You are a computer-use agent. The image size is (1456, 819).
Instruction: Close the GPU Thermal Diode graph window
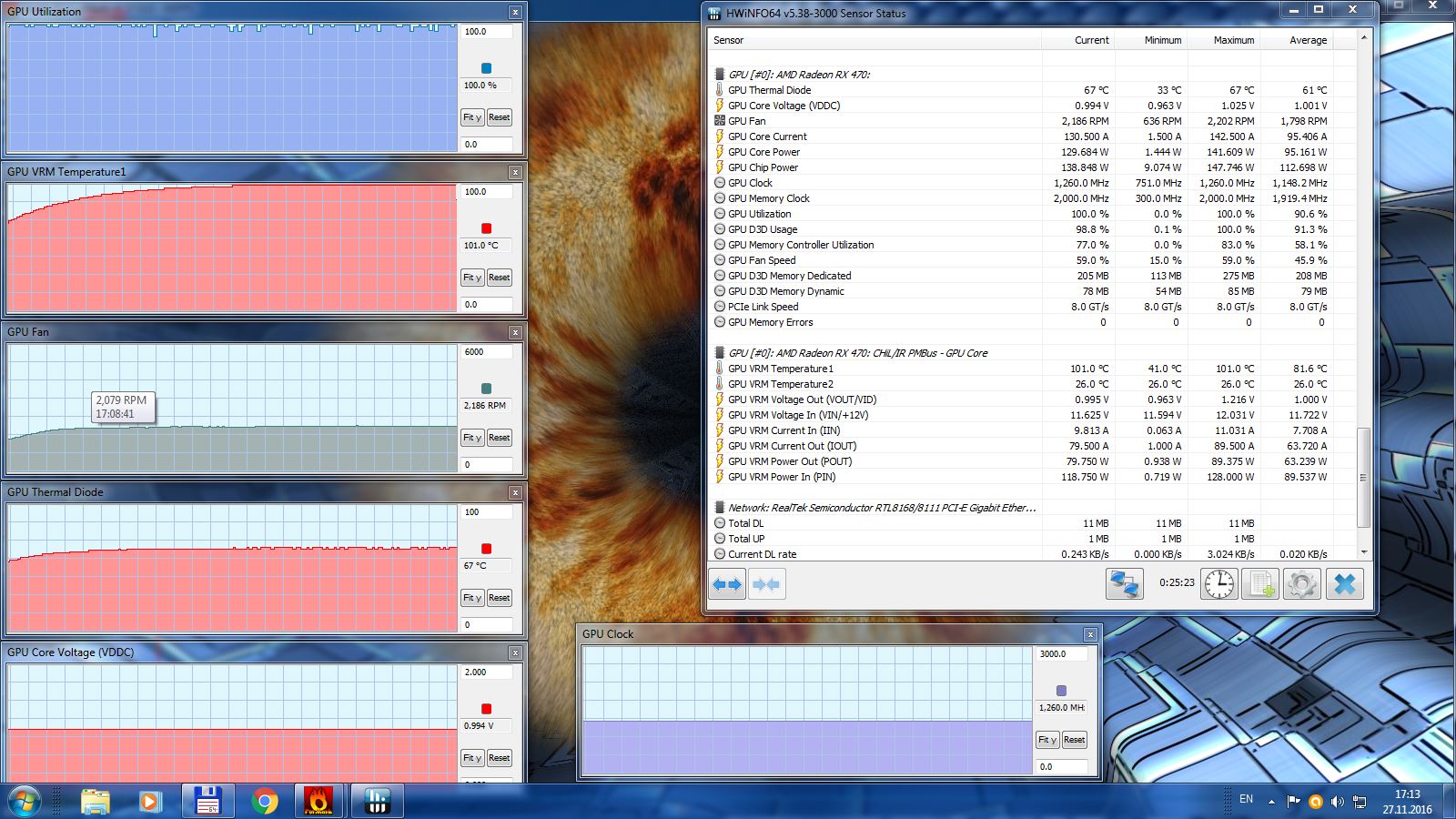point(515,492)
